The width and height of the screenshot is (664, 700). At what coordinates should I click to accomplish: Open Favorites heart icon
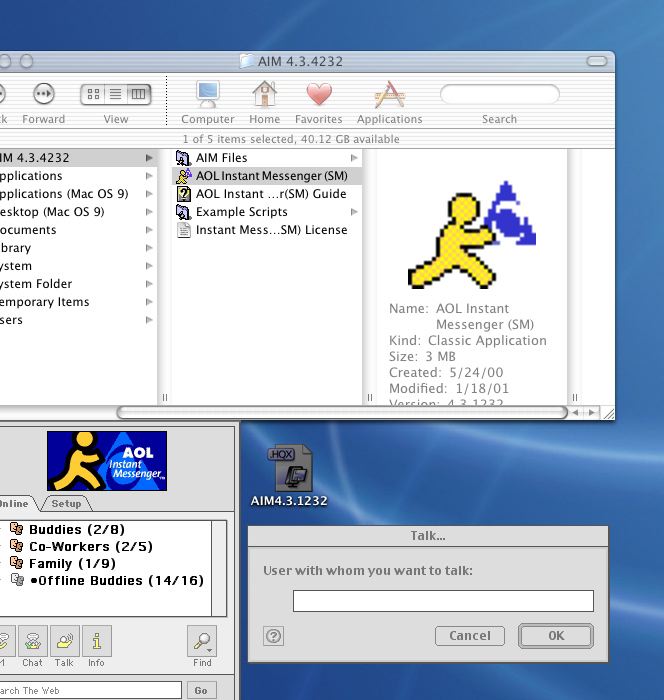pos(319,94)
